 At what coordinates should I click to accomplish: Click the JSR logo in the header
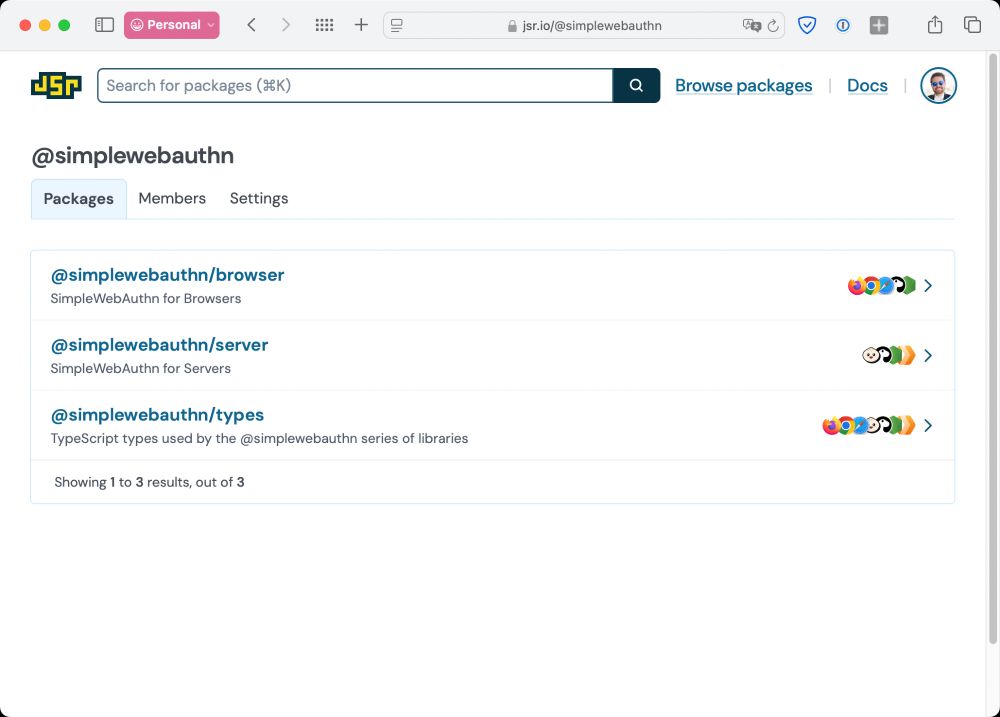pyautogui.click(x=56, y=85)
